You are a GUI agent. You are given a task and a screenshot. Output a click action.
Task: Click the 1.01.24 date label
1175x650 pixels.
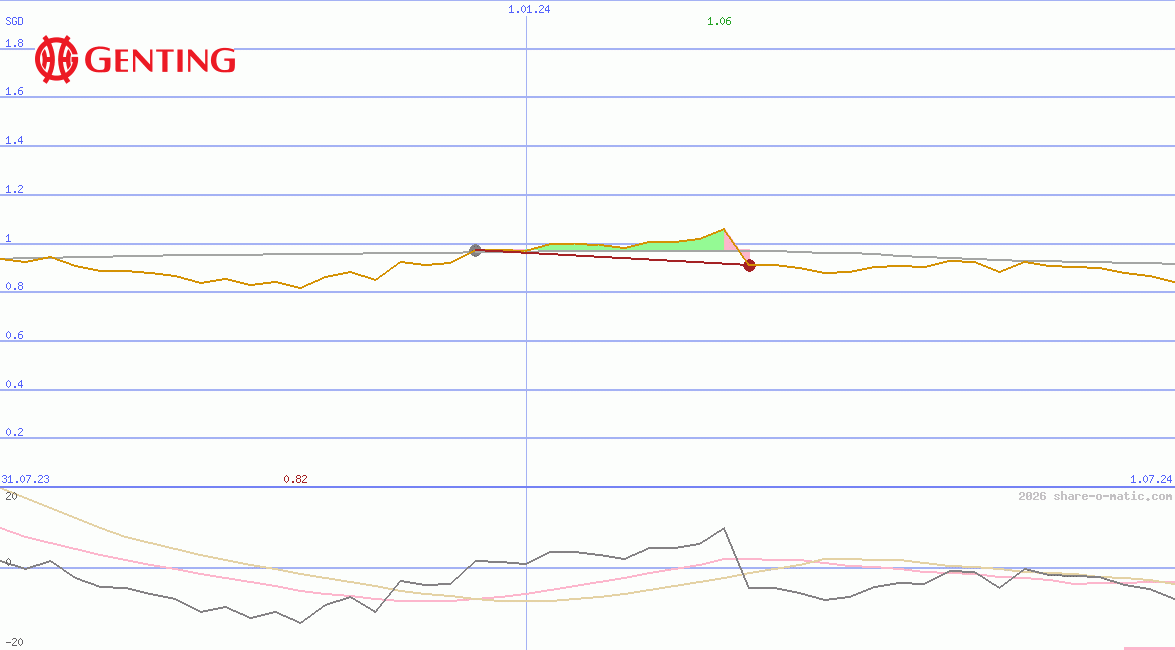[529, 9]
